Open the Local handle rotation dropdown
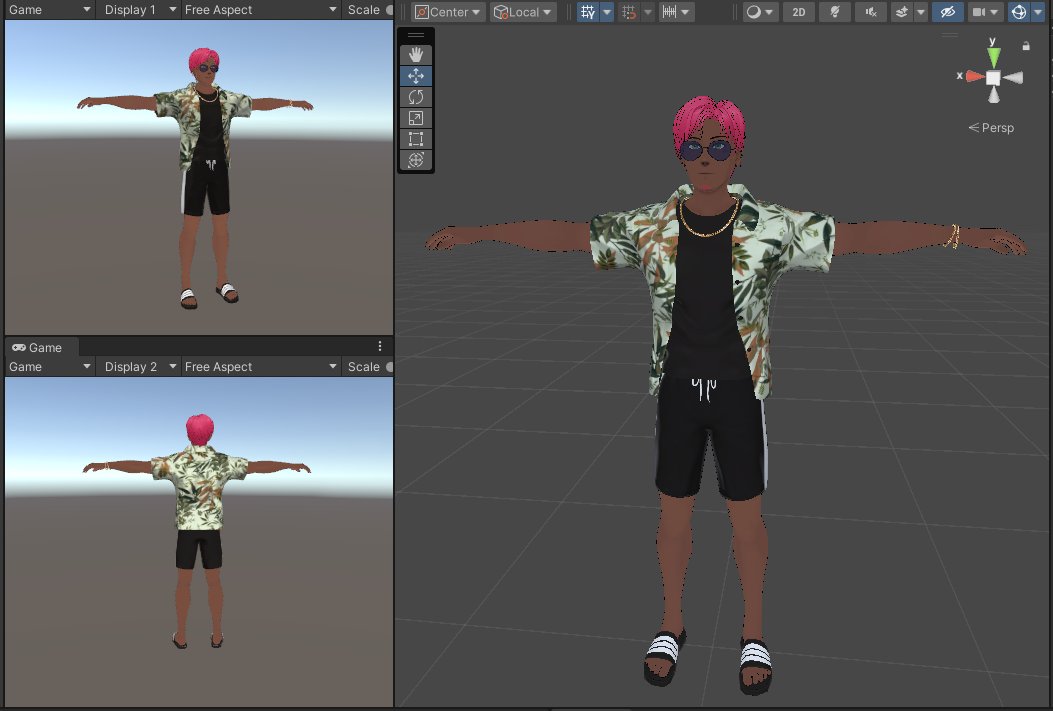The height and width of the screenshot is (711, 1053). (x=523, y=12)
